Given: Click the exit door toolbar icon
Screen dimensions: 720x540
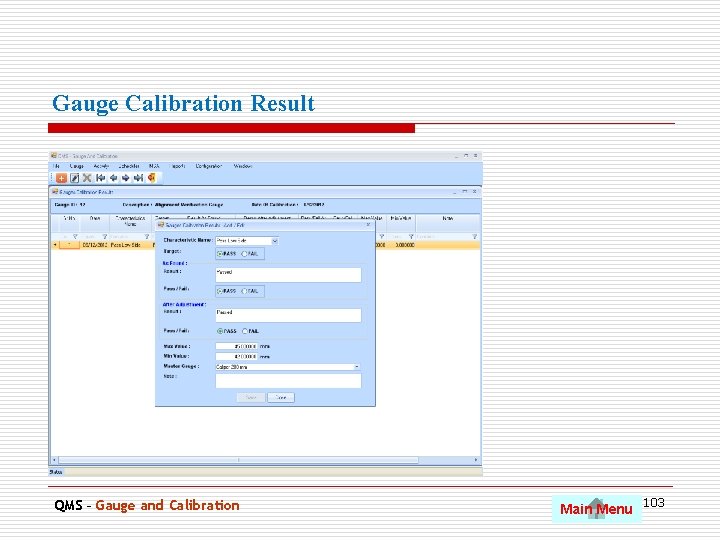Looking at the screenshot, I should (x=152, y=178).
